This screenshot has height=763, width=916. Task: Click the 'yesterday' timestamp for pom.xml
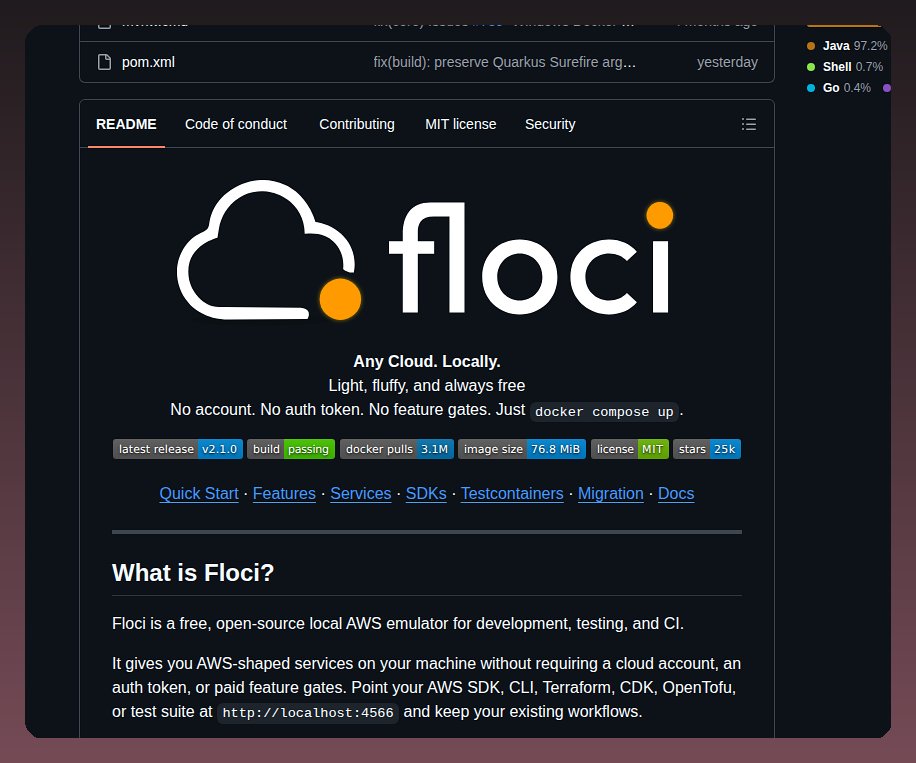coord(727,62)
